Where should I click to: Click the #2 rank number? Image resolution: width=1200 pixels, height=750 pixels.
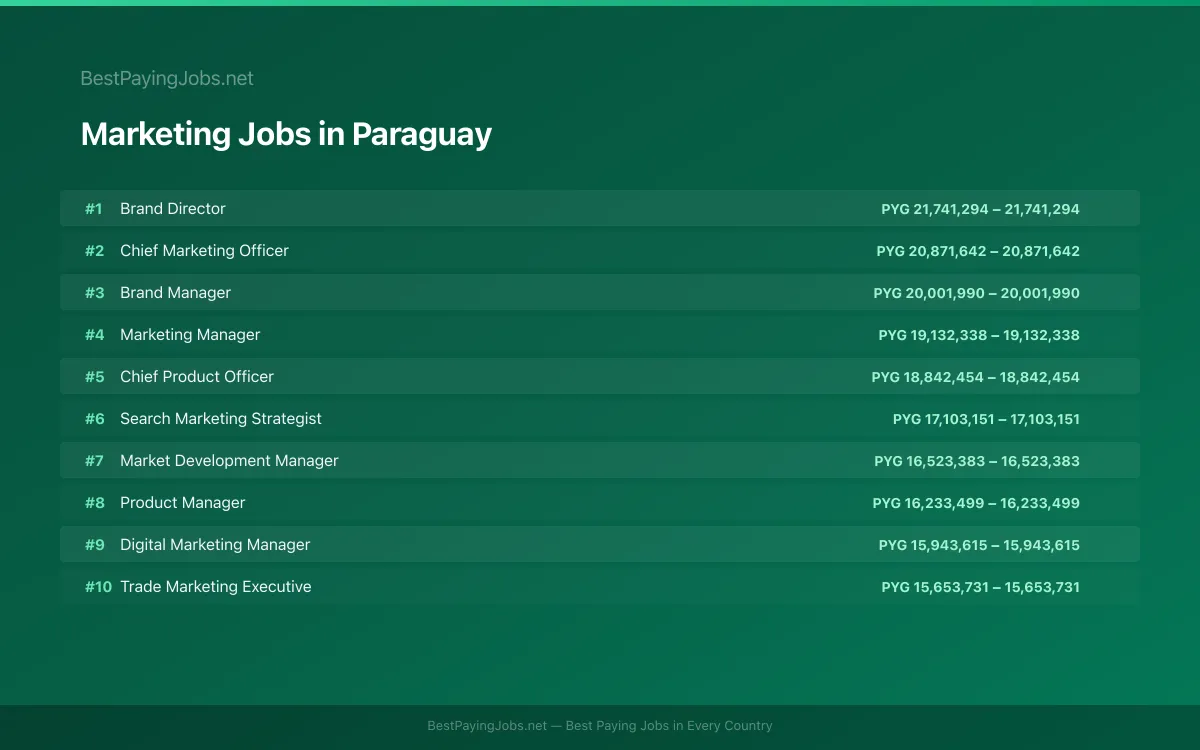[94, 251]
